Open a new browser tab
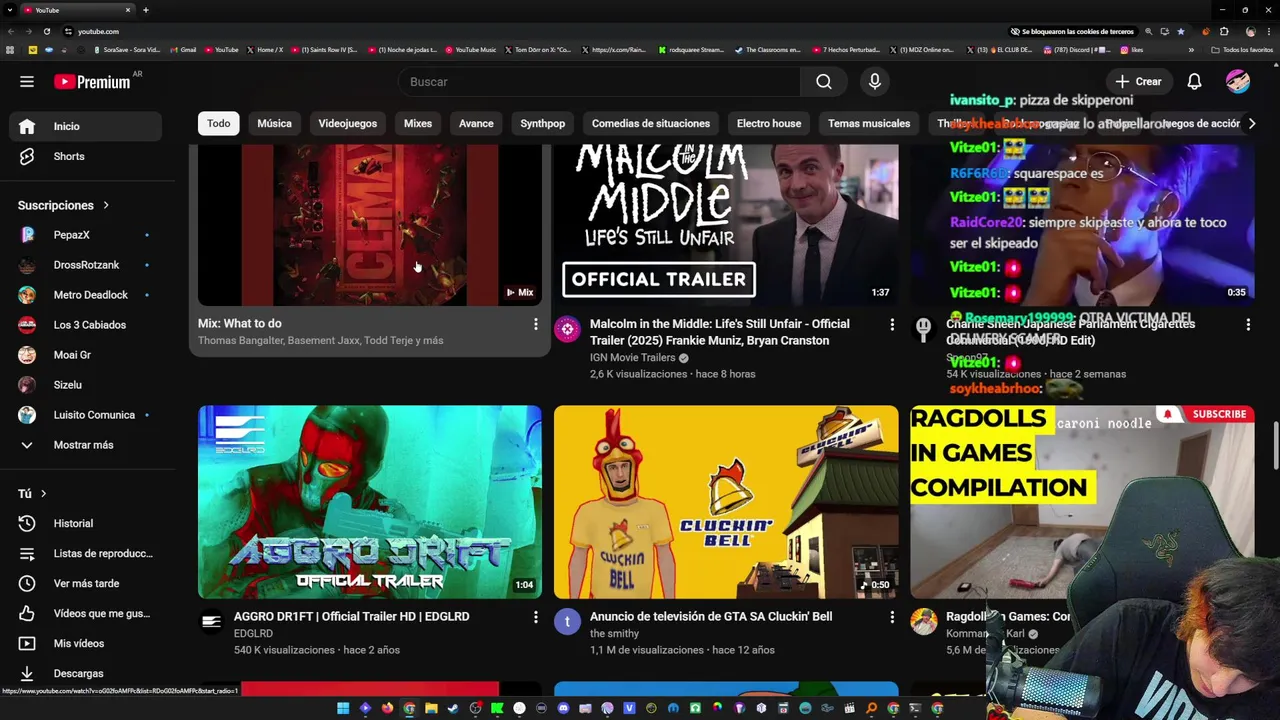1280x720 pixels. point(146,10)
